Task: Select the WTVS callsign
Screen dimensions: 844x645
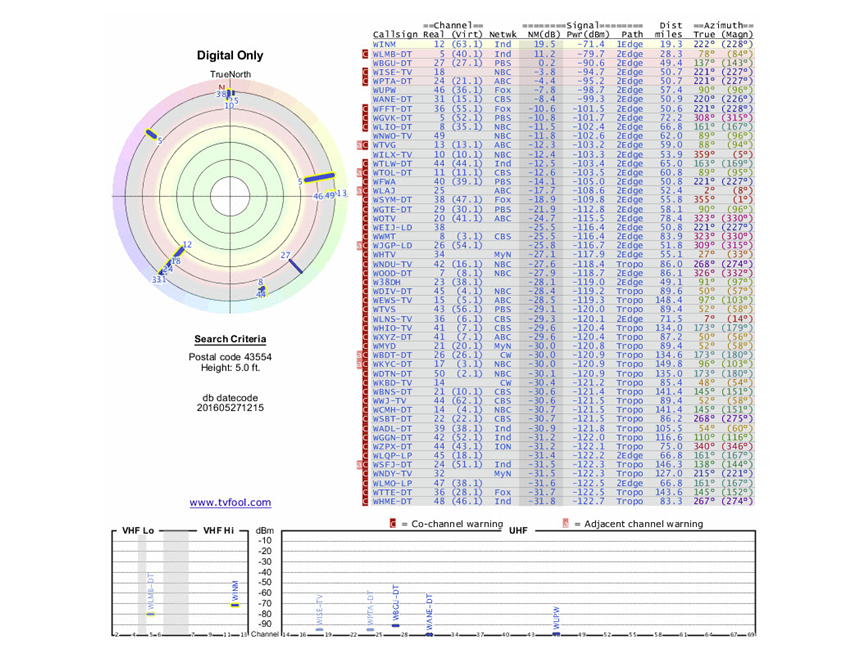Action: (x=384, y=310)
